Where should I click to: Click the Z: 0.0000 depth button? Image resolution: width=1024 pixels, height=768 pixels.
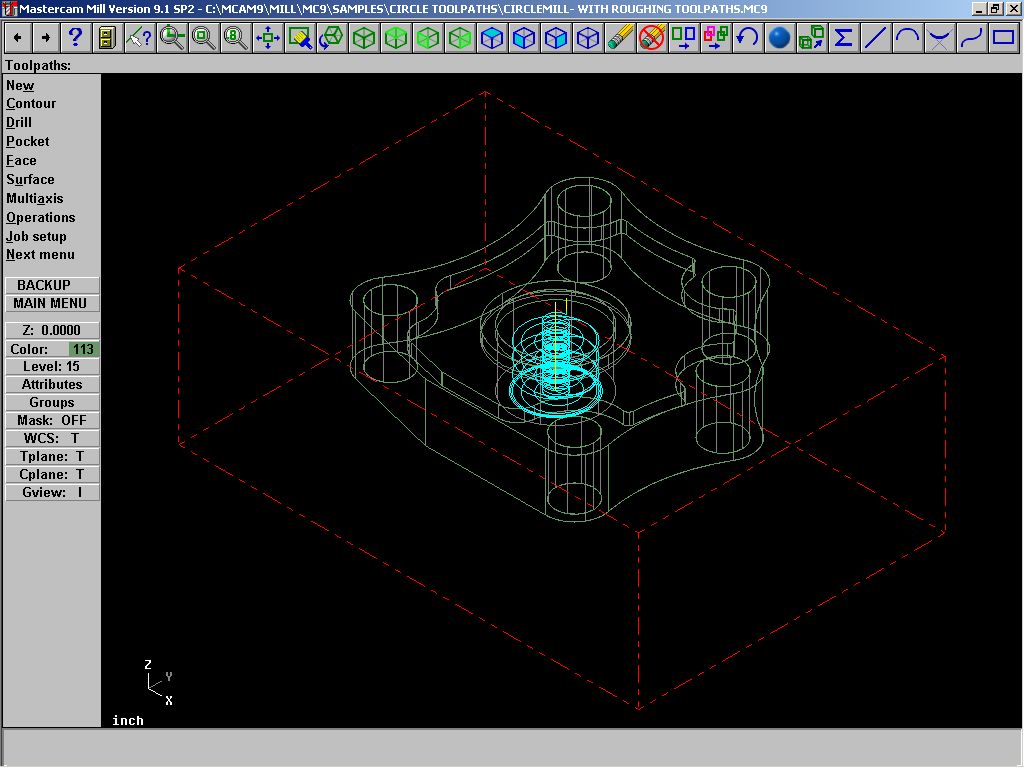52,330
